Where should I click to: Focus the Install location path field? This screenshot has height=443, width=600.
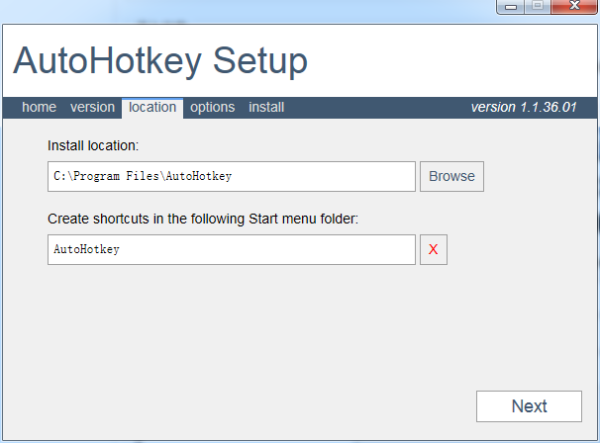pos(232,176)
